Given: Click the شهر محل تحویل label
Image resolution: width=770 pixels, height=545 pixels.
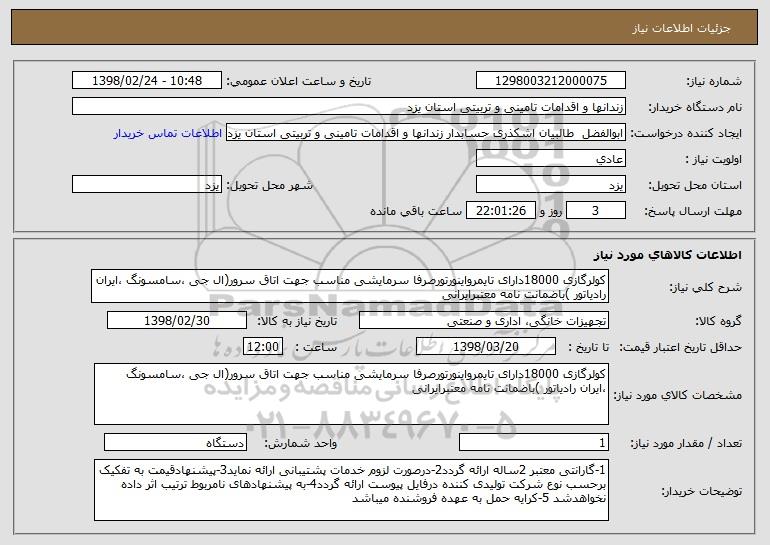Looking at the screenshot, I should click(269, 186).
